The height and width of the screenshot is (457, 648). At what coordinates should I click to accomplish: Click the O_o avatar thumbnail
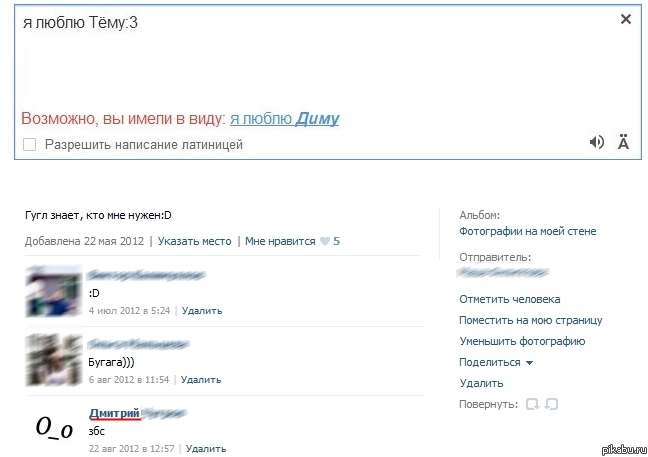click(x=54, y=427)
